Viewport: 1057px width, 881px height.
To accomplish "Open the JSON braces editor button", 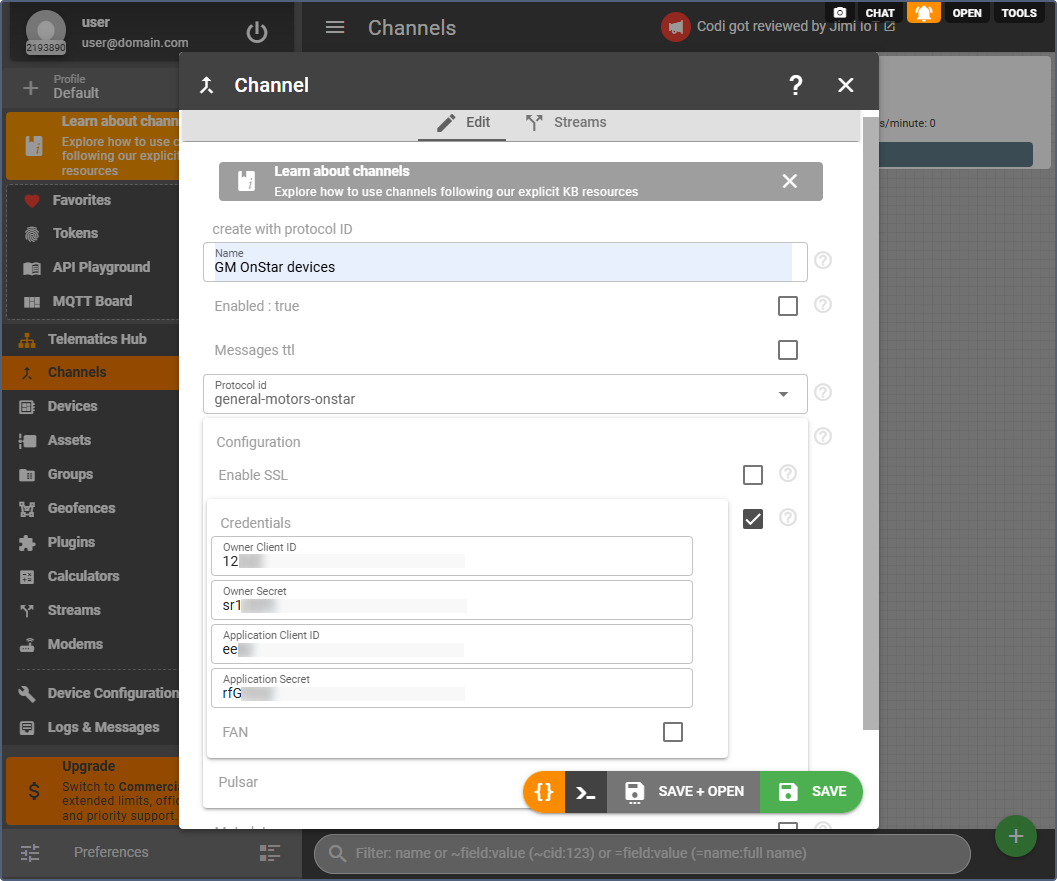I will pyautogui.click(x=544, y=792).
